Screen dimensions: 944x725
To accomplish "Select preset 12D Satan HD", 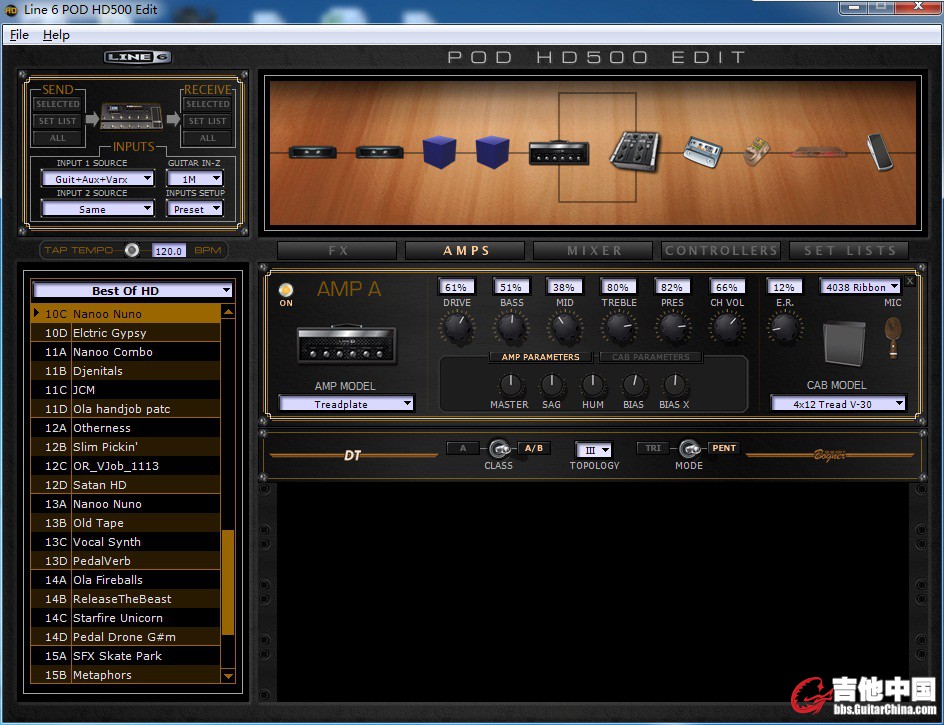I will [x=125, y=485].
